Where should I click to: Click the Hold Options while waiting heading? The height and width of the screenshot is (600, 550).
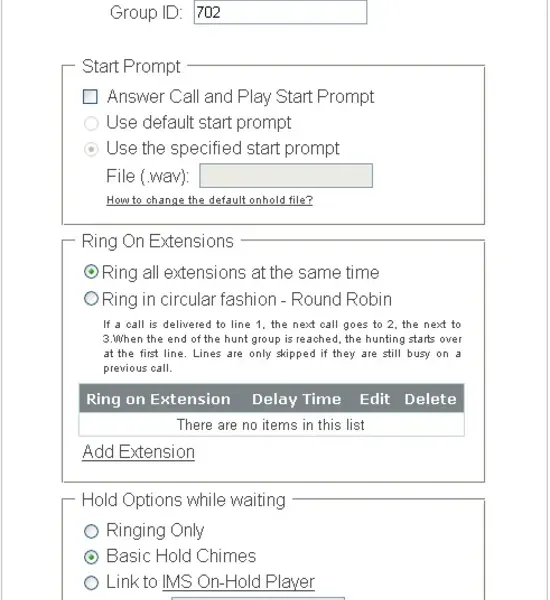point(184,500)
